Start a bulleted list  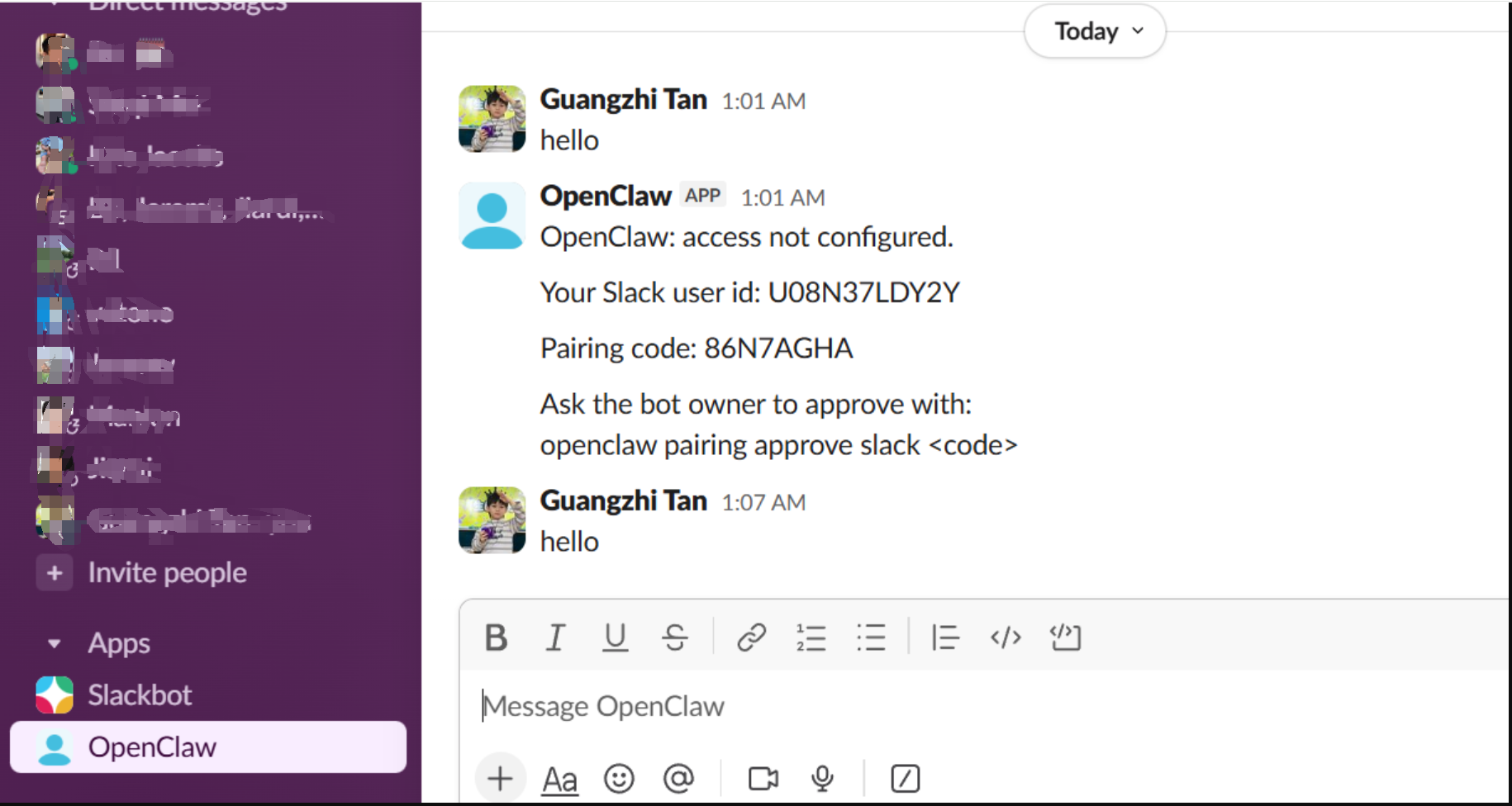871,638
